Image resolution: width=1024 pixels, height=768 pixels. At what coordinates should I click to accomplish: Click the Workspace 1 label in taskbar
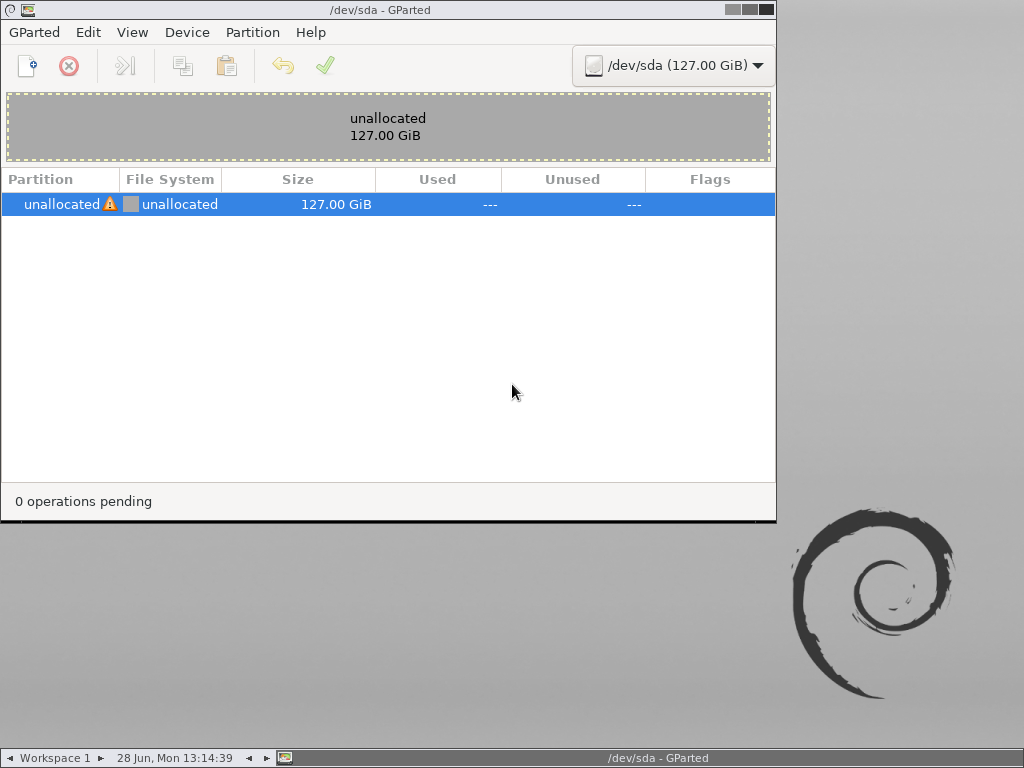(55, 758)
